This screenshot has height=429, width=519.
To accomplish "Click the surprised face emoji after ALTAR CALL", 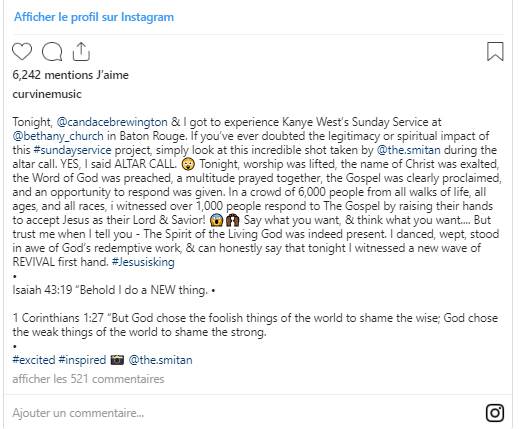I will 188,164.
